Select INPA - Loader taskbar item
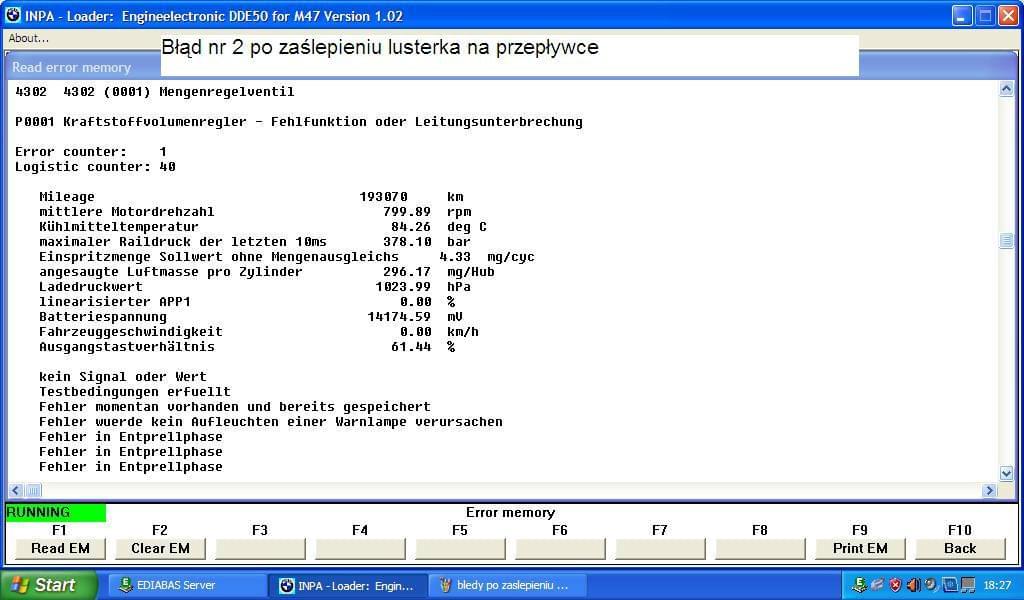The height and width of the screenshot is (600, 1024). pos(348,586)
